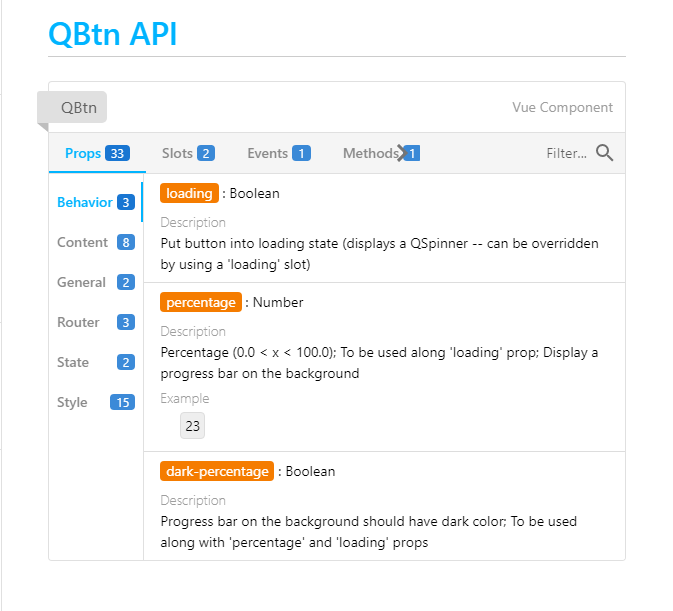
Task: Click the dark-percentage prop badge
Action: pos(217,471)
